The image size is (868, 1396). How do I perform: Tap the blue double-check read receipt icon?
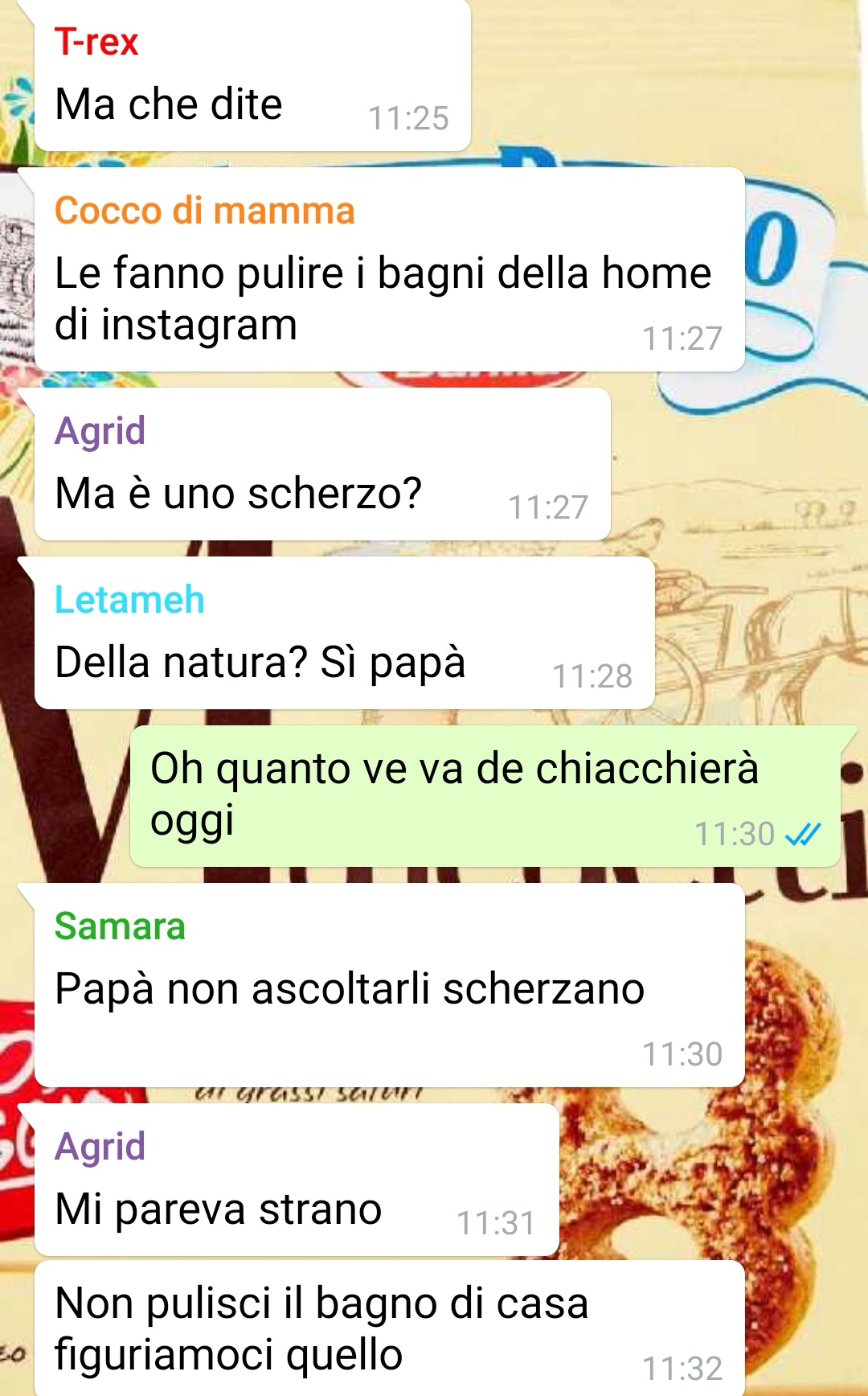point(802,835)
